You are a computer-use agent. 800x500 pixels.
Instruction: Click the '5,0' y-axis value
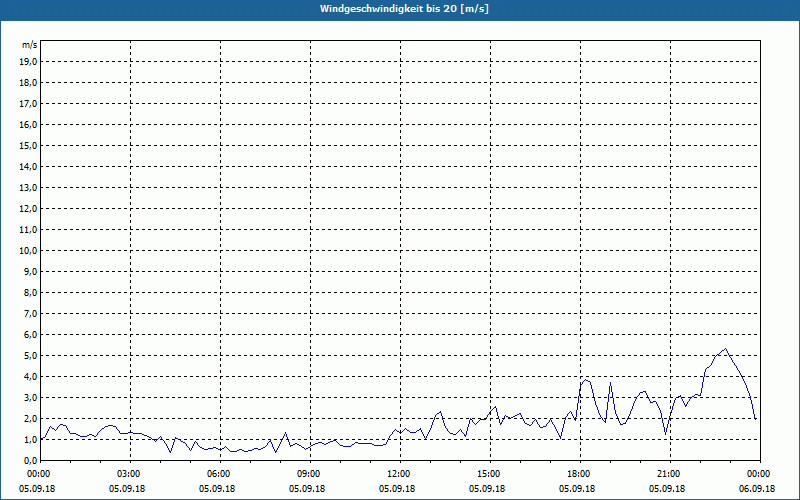[30, 355]
